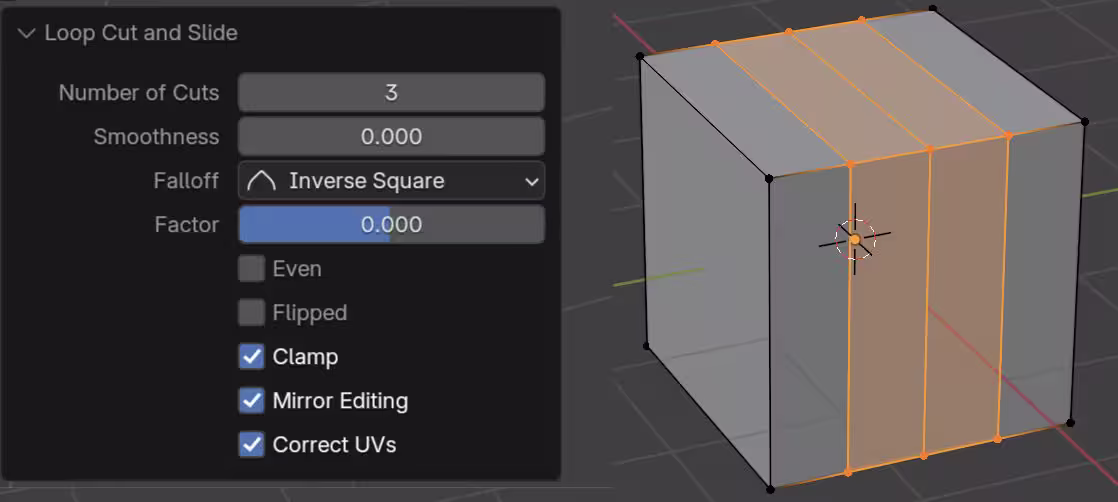Collapse the Loop Cut and Slide panel
This screenshot has height=502, width=1118.
[27, 34]
